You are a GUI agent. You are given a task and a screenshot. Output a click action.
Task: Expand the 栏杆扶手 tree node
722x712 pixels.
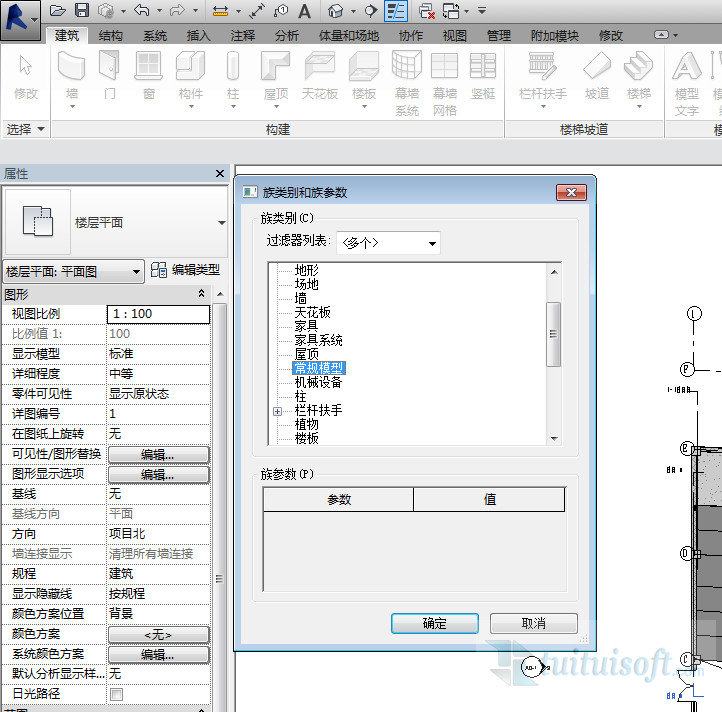[277, 411]
